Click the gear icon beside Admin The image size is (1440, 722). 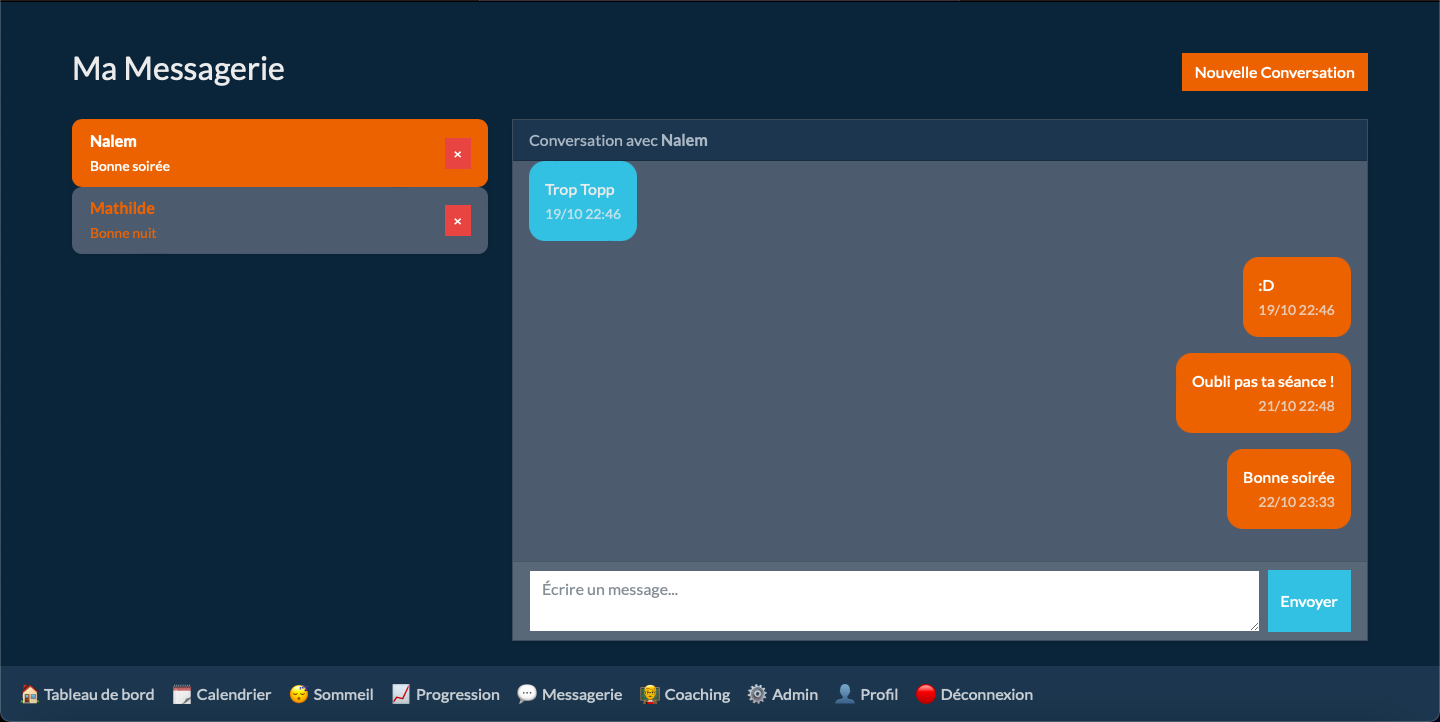[757, 694]
